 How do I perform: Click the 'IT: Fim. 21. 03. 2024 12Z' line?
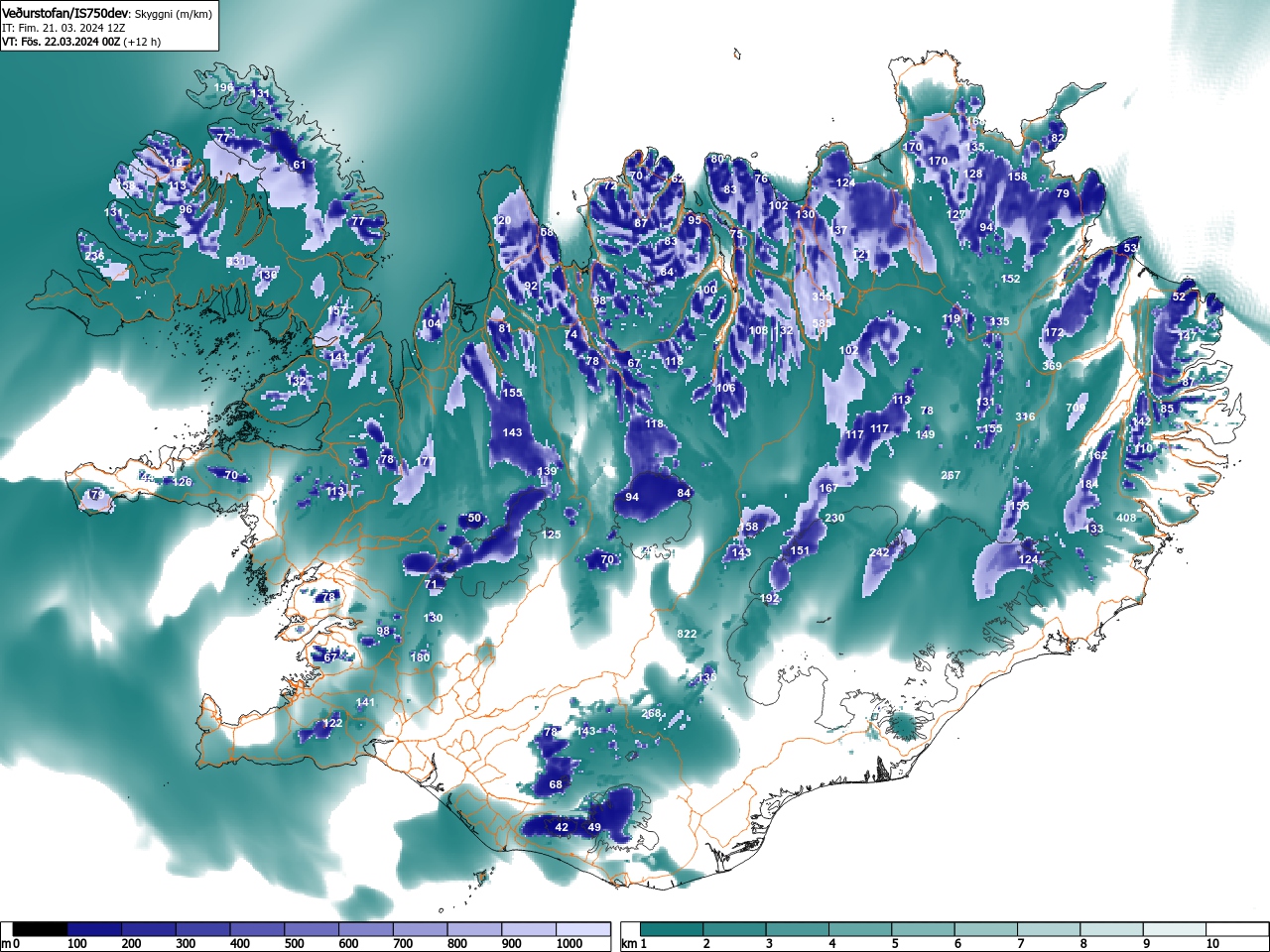63,28
